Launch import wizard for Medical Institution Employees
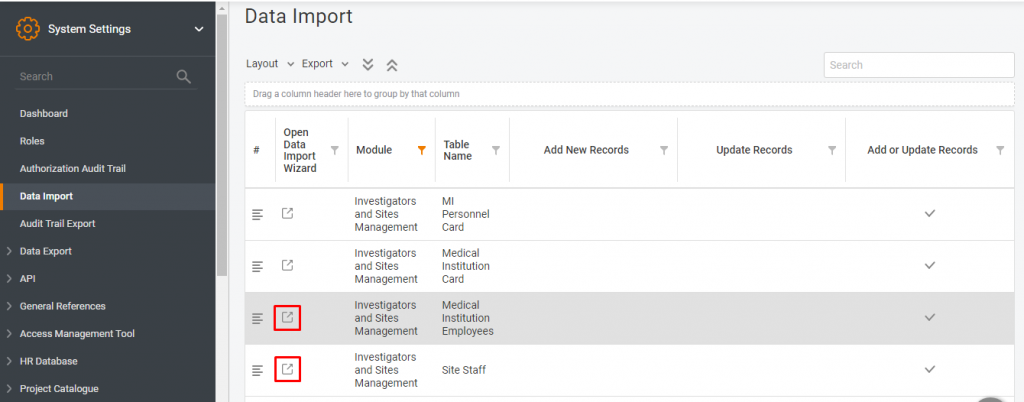The image size is (1024, 402). tap(287, 318)
